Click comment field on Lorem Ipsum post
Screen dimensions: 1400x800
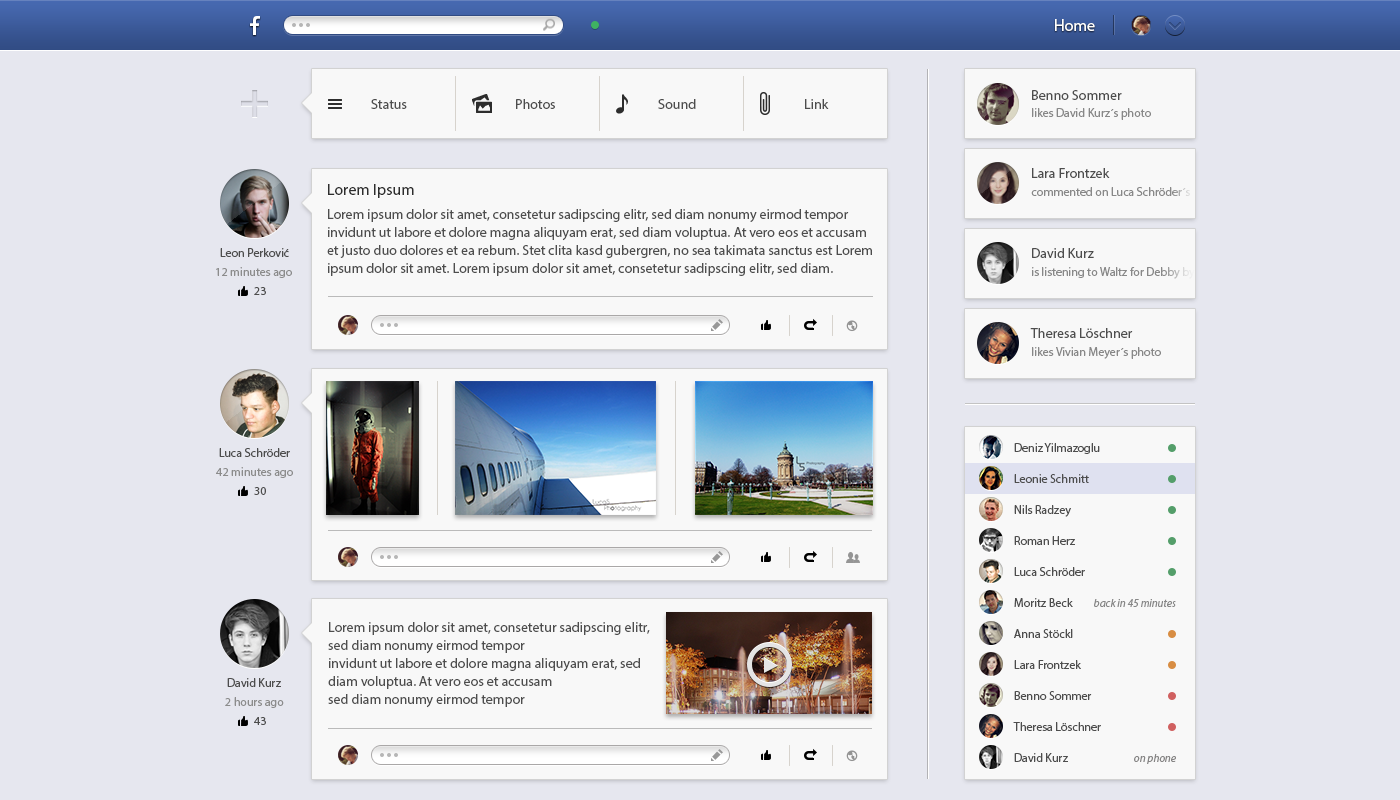tap(550, 325)
